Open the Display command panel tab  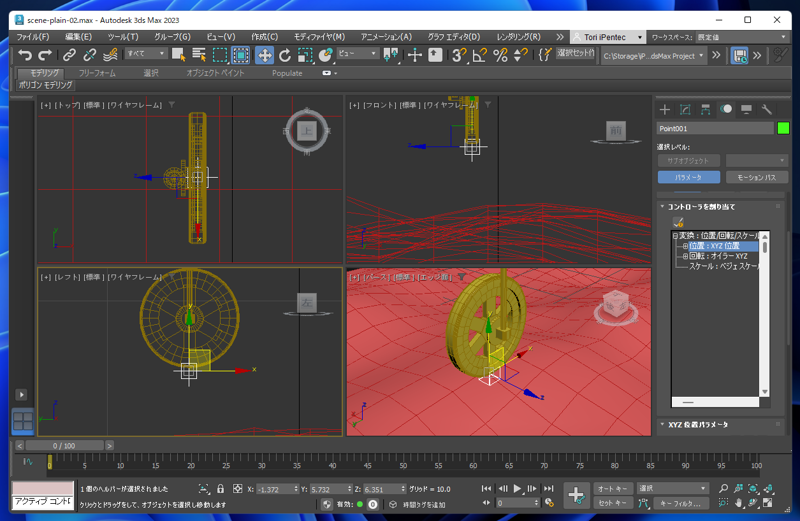pos(746,109)
